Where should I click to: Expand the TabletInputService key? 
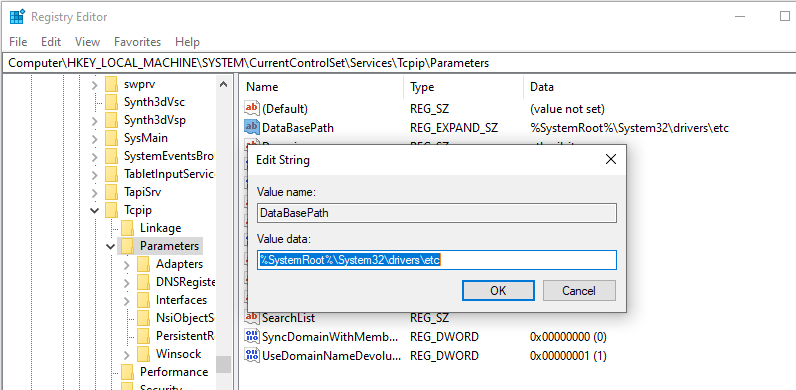pyautogui.click(x=95, y=175)
